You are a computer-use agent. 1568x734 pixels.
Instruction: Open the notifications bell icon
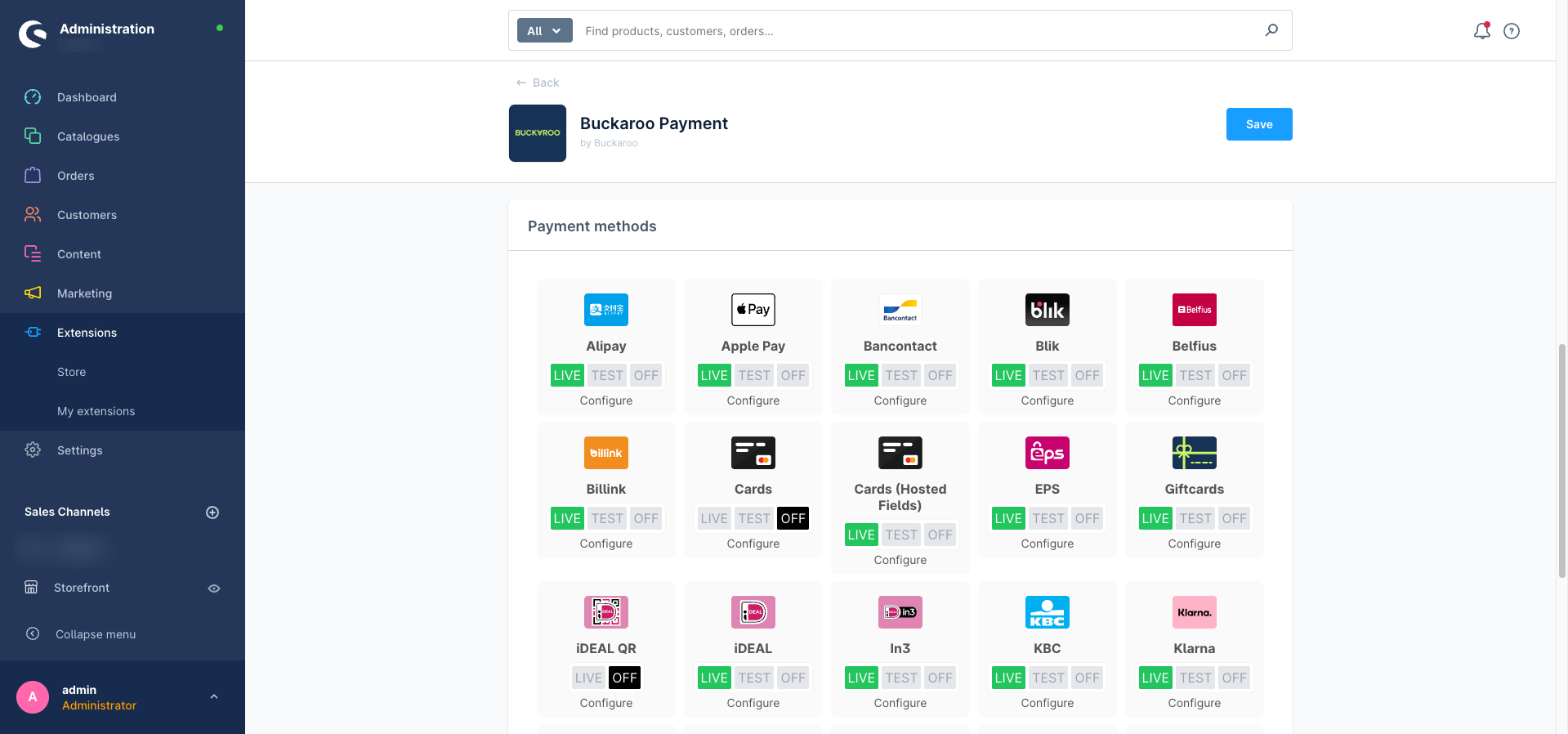click(1481, 31)
